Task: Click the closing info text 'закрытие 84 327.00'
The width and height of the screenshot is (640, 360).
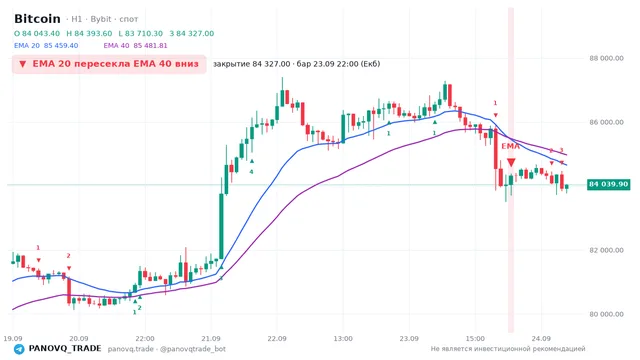Action: coord(251,64)
